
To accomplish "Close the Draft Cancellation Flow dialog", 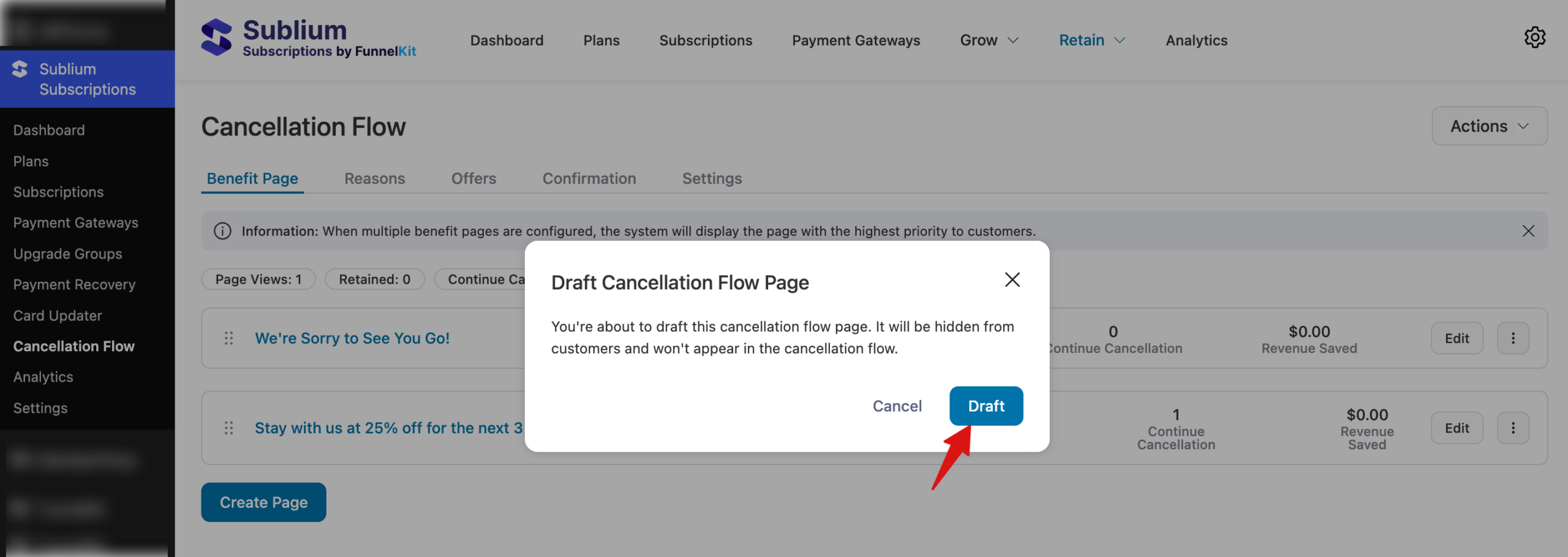I will 1012,280.
